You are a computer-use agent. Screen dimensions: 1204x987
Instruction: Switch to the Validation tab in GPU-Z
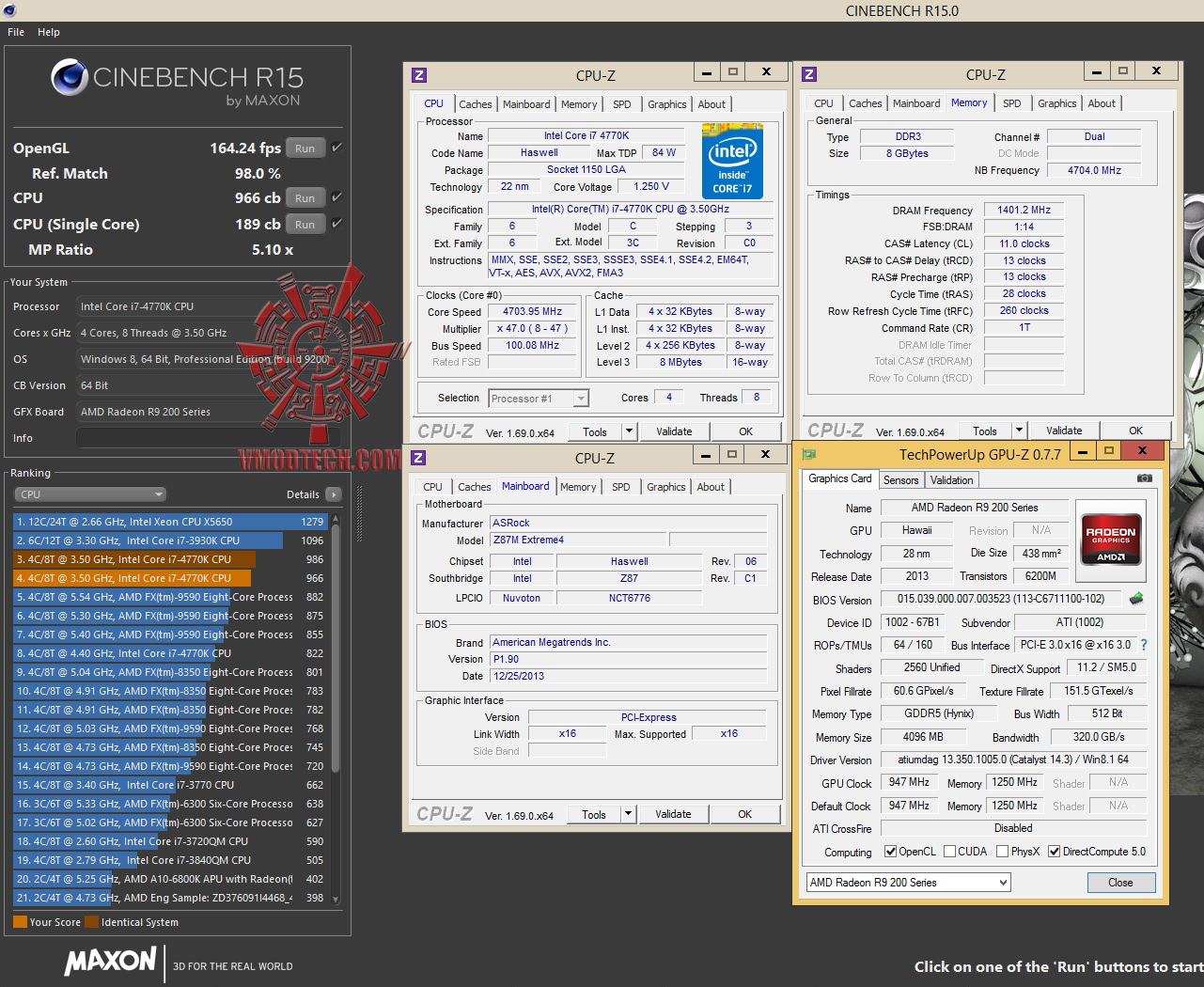click(x=952, y=480)
